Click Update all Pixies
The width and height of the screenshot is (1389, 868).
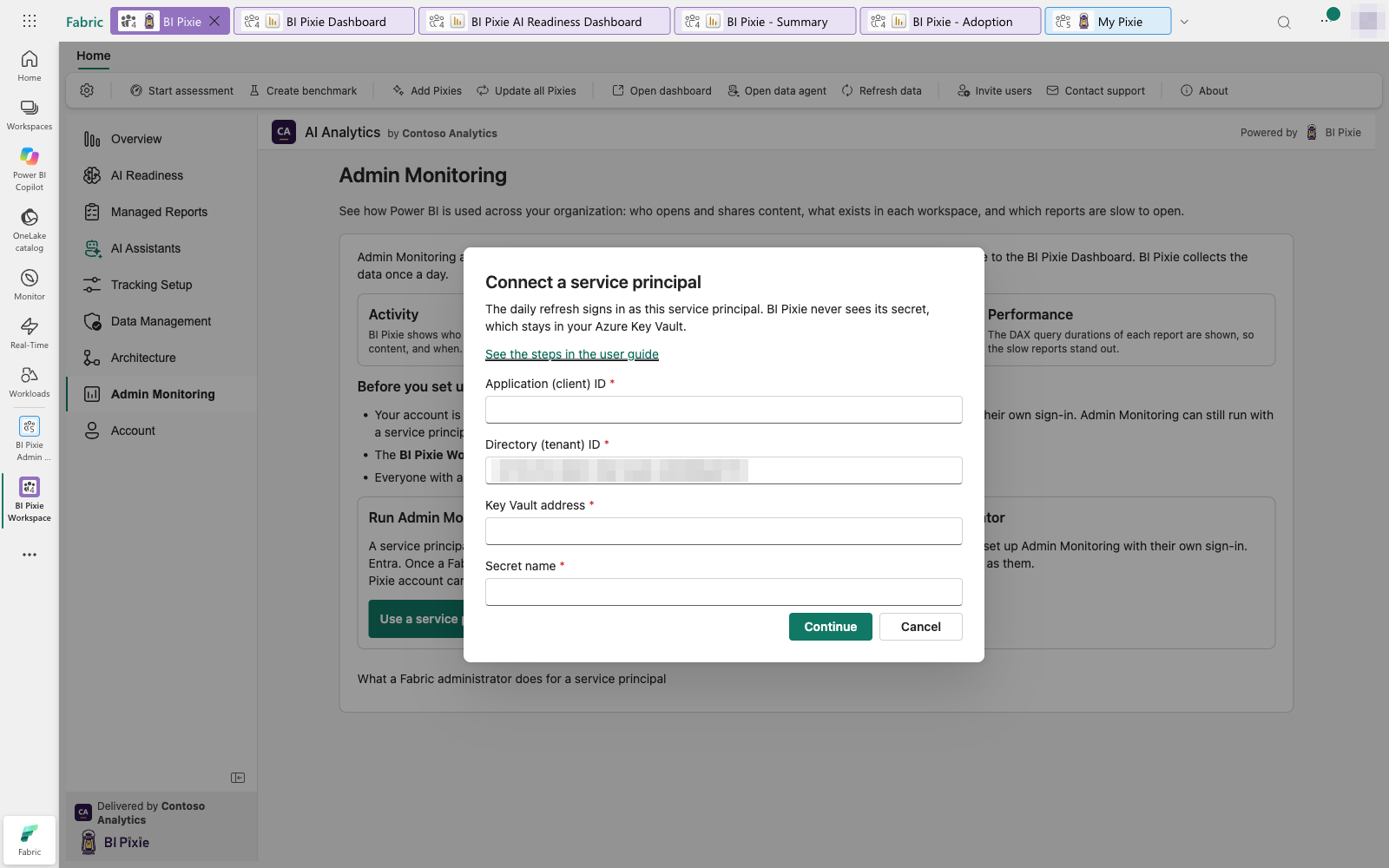point(526,90)
